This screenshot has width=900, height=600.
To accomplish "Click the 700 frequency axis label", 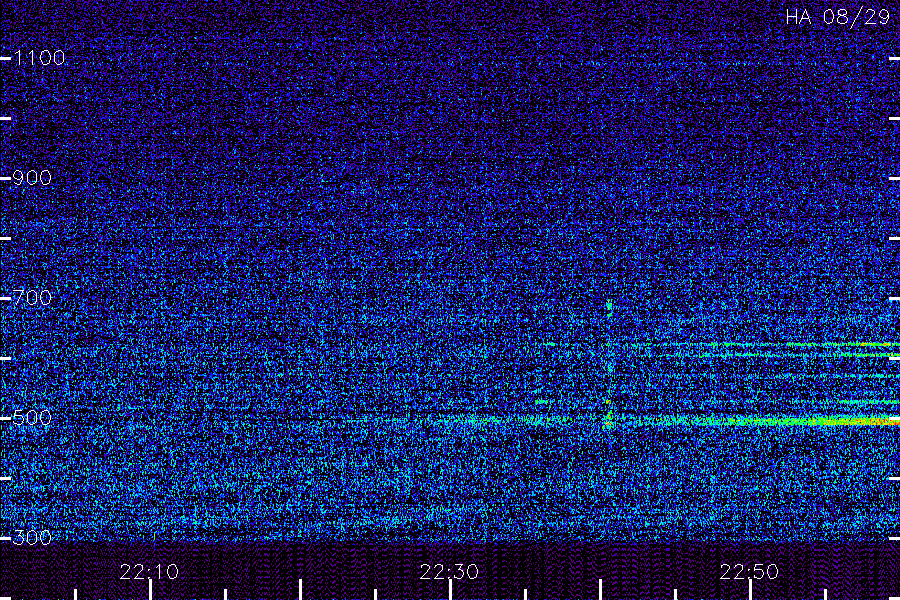I will (32, 298).
